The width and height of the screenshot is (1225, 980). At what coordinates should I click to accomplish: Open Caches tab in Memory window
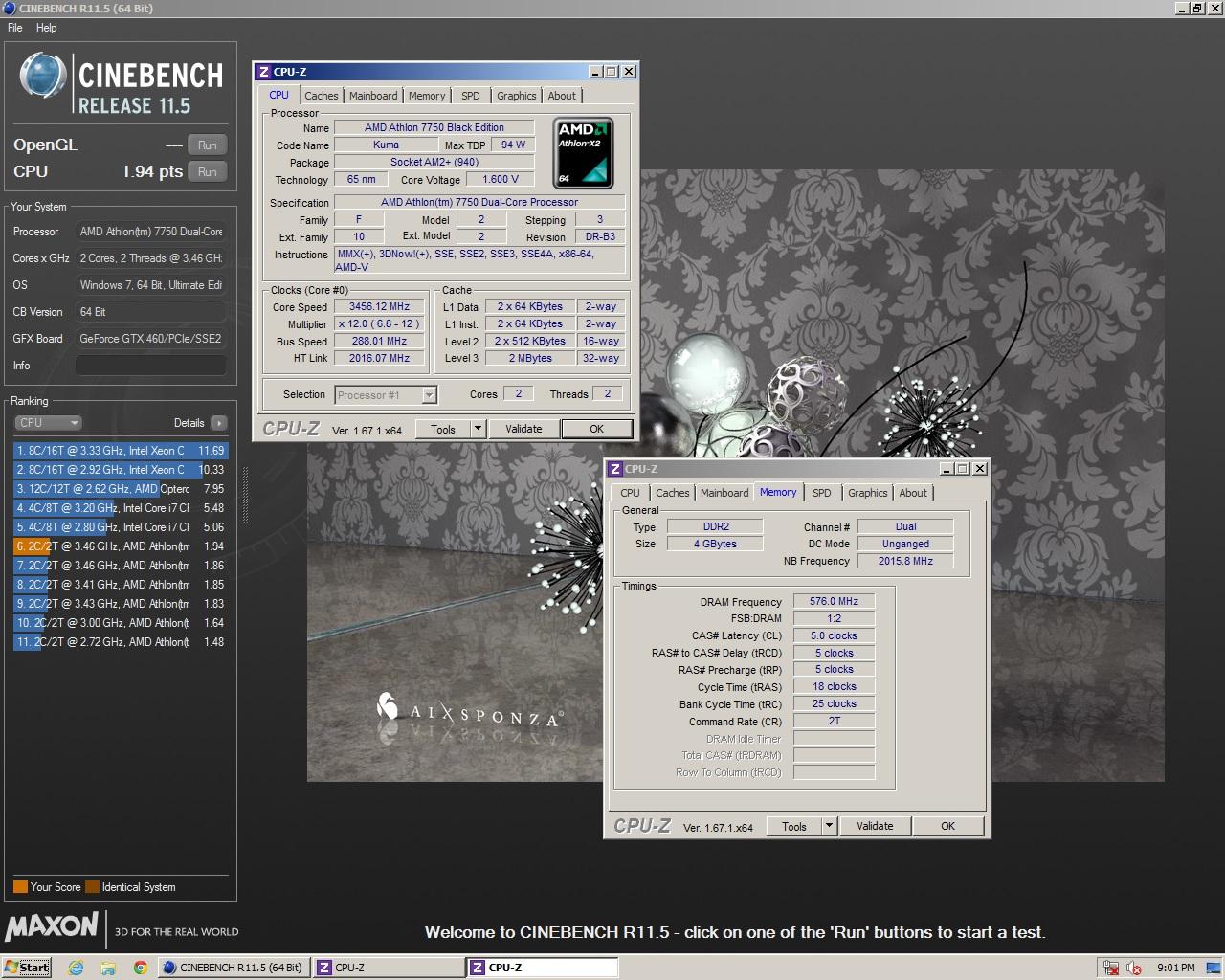point(673,493)
